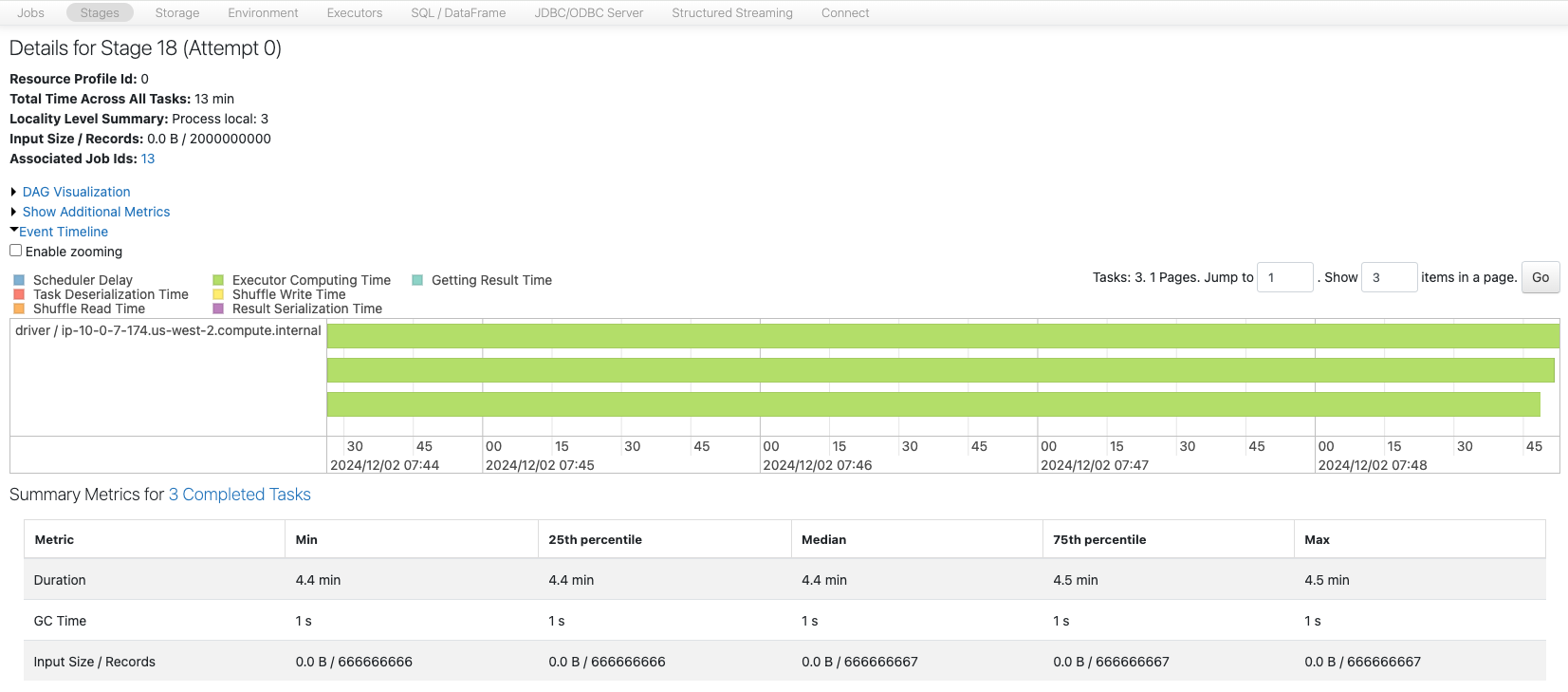Click the 2024/12/02 07:44 timeline label
This screenshot has height=692, width=1568.
click(384, 465)
